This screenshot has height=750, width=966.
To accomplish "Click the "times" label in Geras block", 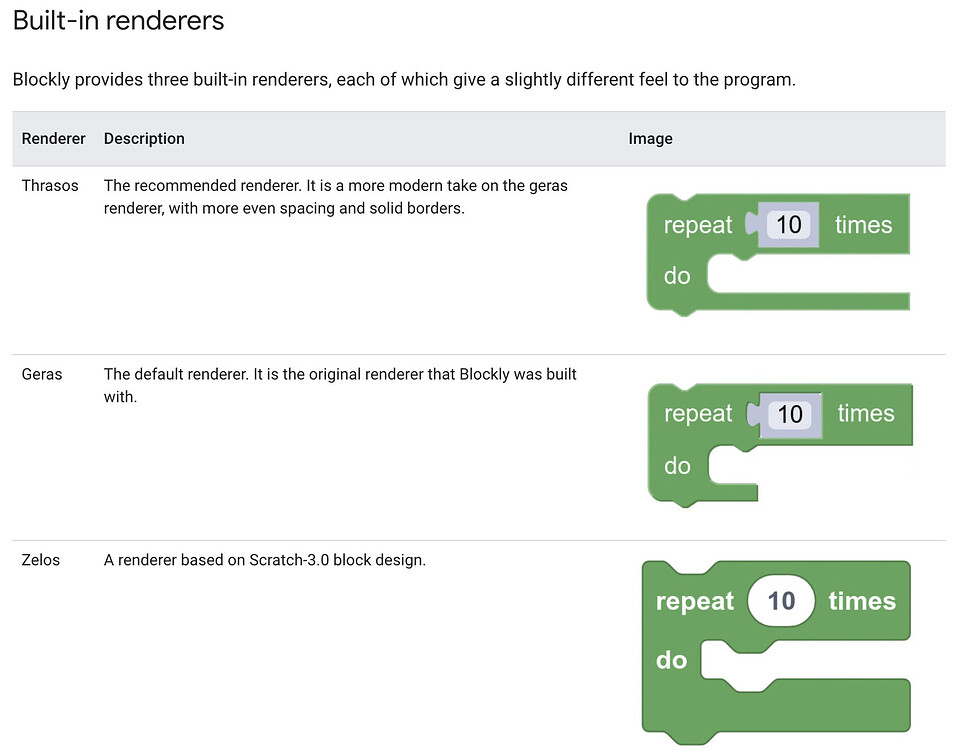I will 866,414.
